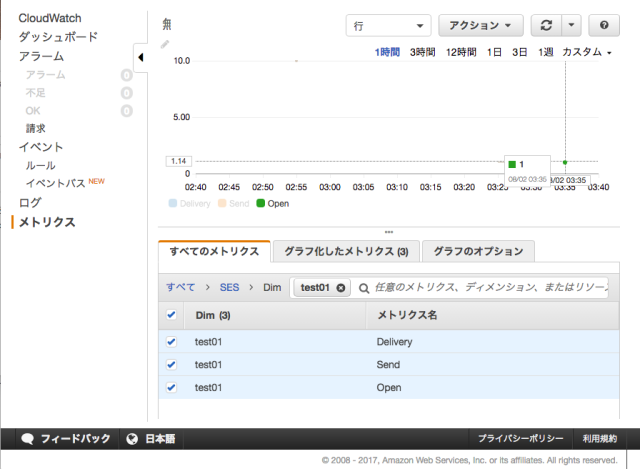Open ダッシュボード in the sidebar
Screen dimensions: 640x469
(x=58, y=37)
